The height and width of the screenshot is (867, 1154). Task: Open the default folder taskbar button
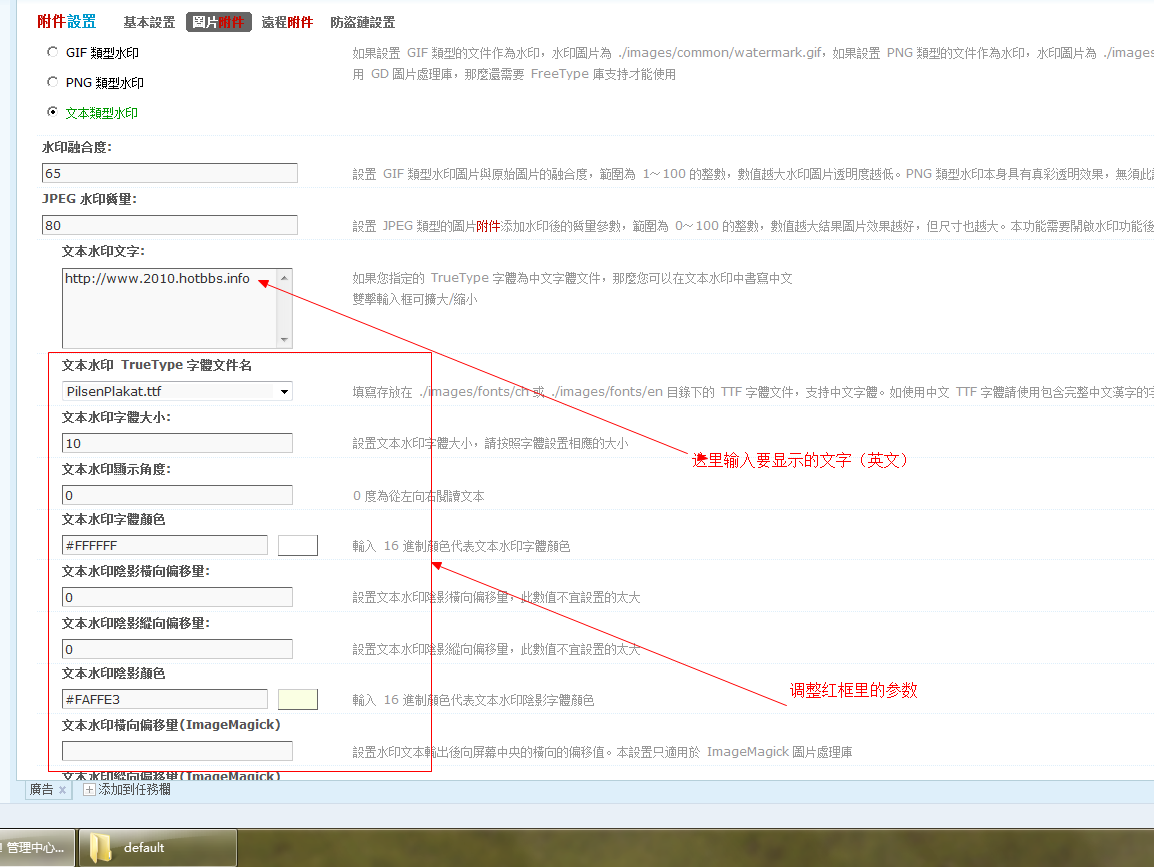[158, 848]
